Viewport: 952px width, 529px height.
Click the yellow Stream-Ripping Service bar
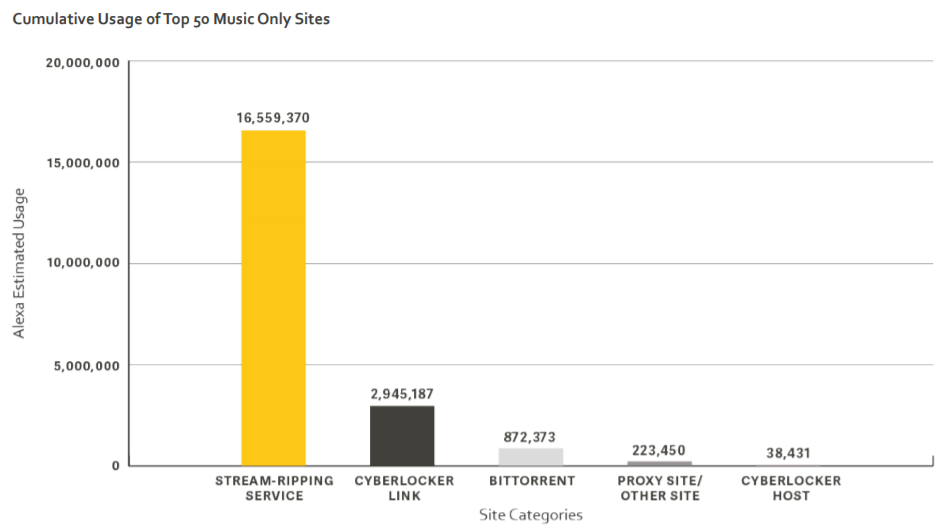(x=273, y=298)
